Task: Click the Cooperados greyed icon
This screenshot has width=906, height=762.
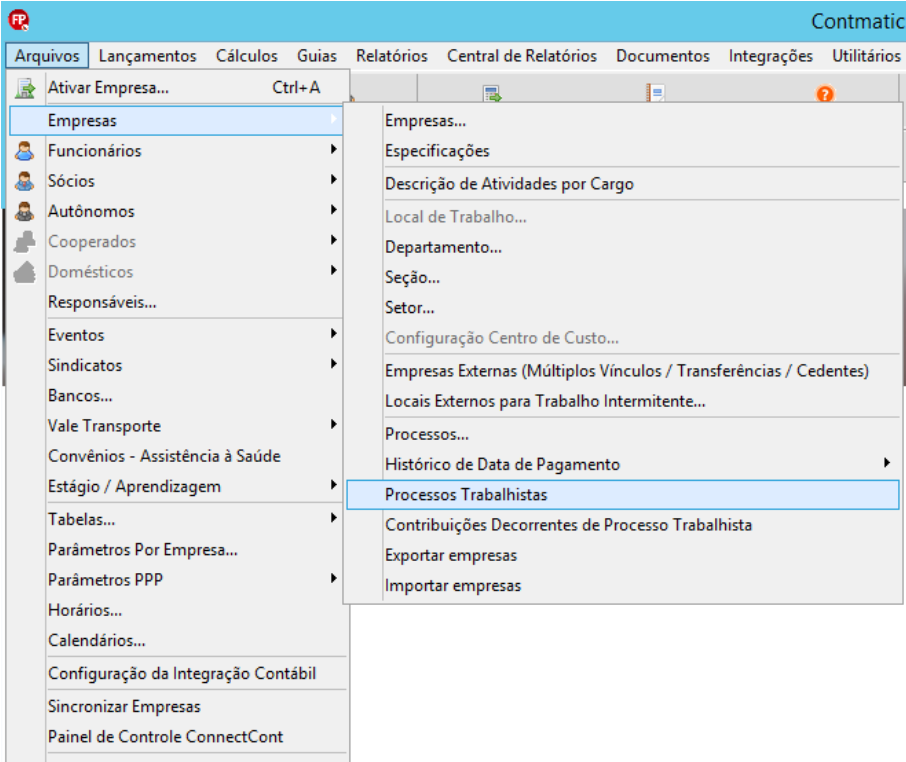Action: pos(24,241)
